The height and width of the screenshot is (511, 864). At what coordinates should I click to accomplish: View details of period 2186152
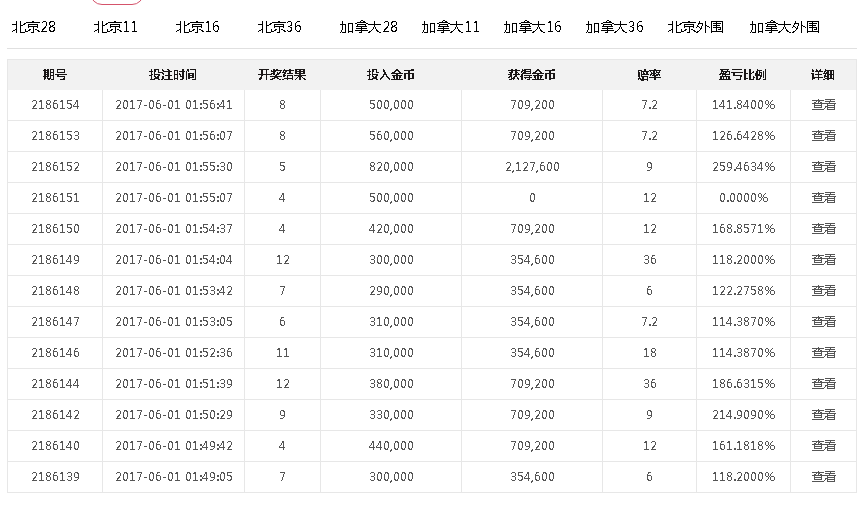[823, 167]
